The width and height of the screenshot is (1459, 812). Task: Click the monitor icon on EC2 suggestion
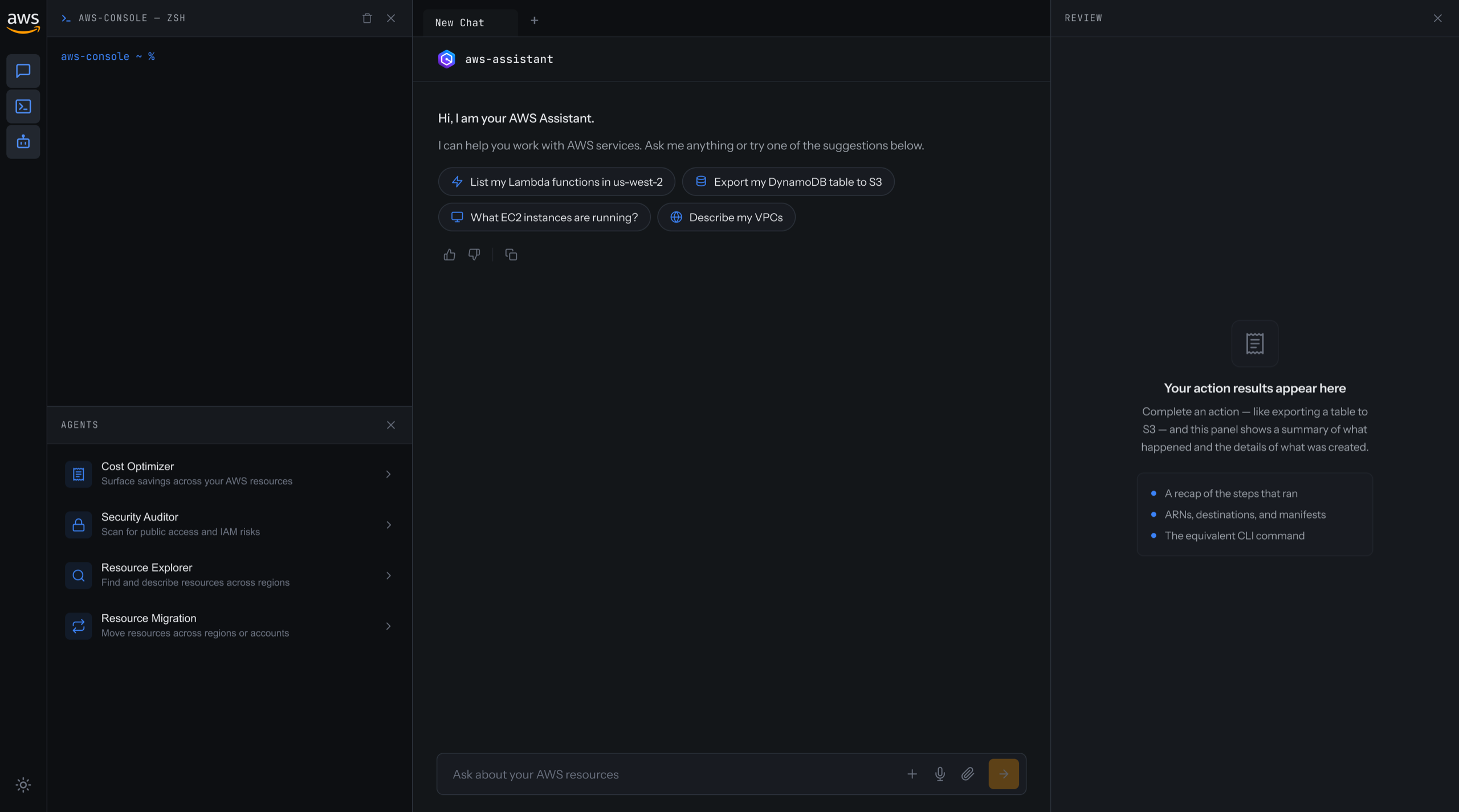pyautogui.click(x=457, y=217)
